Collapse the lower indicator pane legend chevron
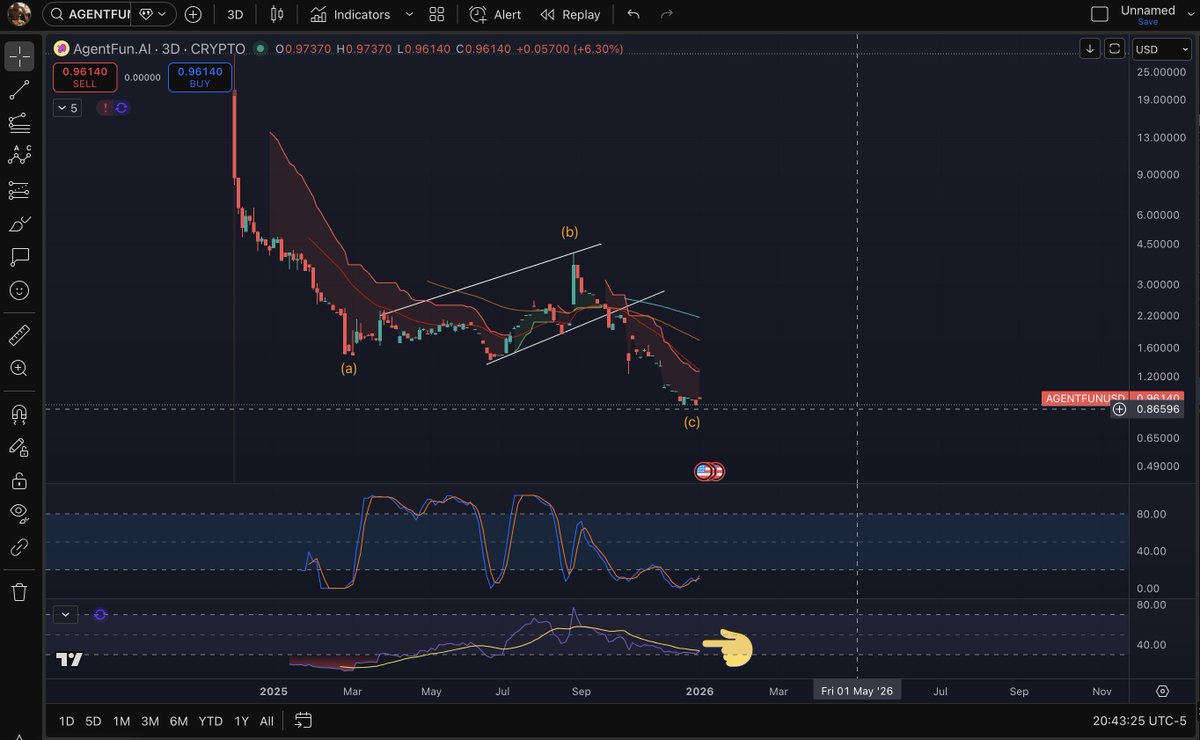 point(64,614)
